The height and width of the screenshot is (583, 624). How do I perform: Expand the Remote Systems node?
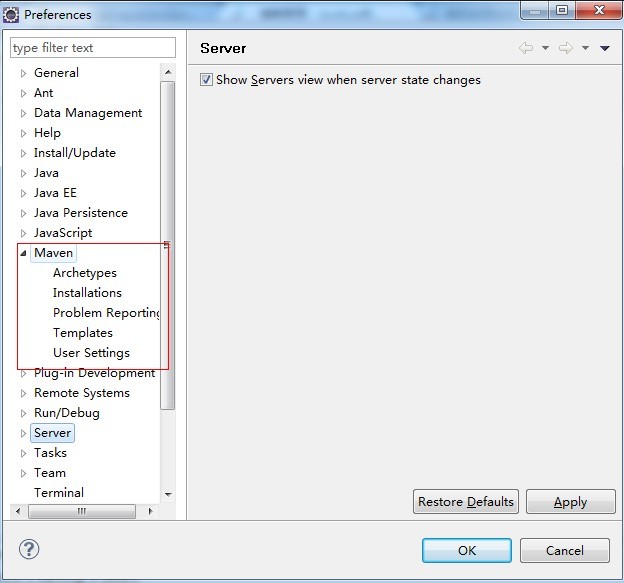[x=23, y=393]
